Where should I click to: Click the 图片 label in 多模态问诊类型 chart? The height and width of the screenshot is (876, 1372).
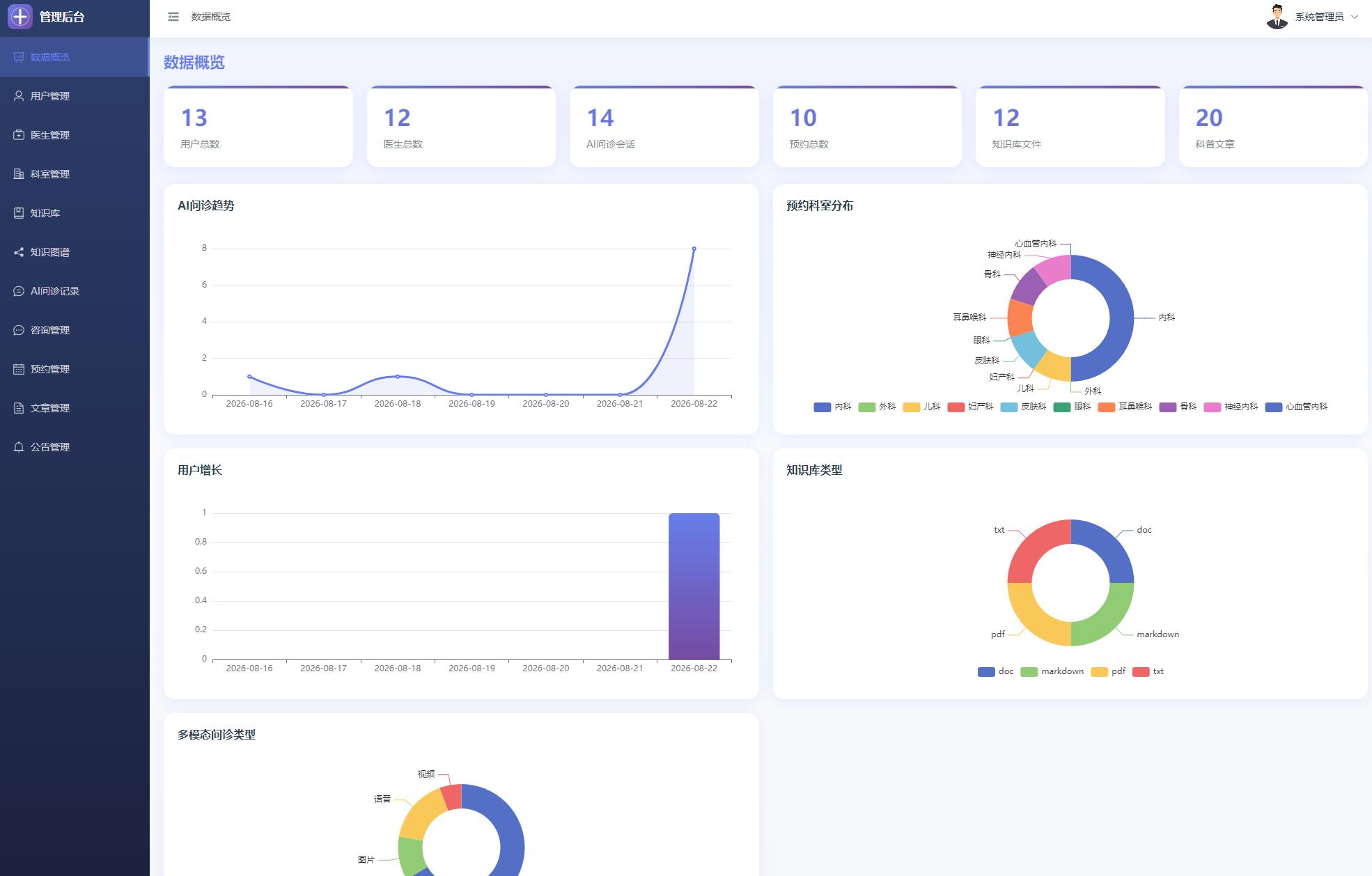point(366,859)
